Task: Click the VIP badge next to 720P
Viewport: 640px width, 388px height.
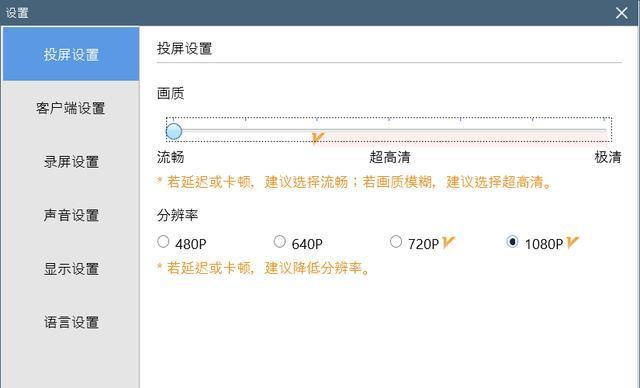Action: tap(448, 243)
